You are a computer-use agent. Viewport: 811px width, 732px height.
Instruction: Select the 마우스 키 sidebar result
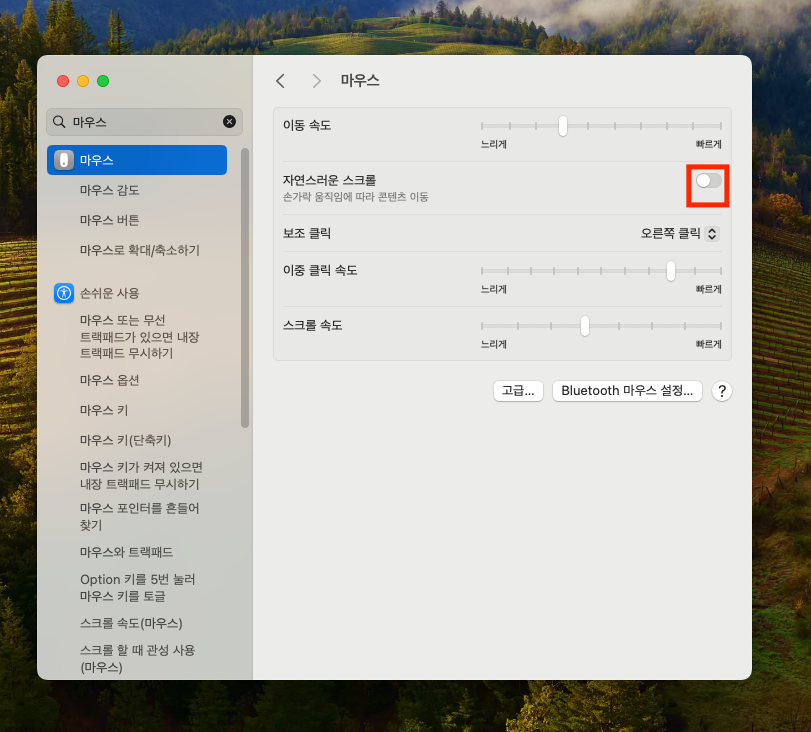[104, 410]
